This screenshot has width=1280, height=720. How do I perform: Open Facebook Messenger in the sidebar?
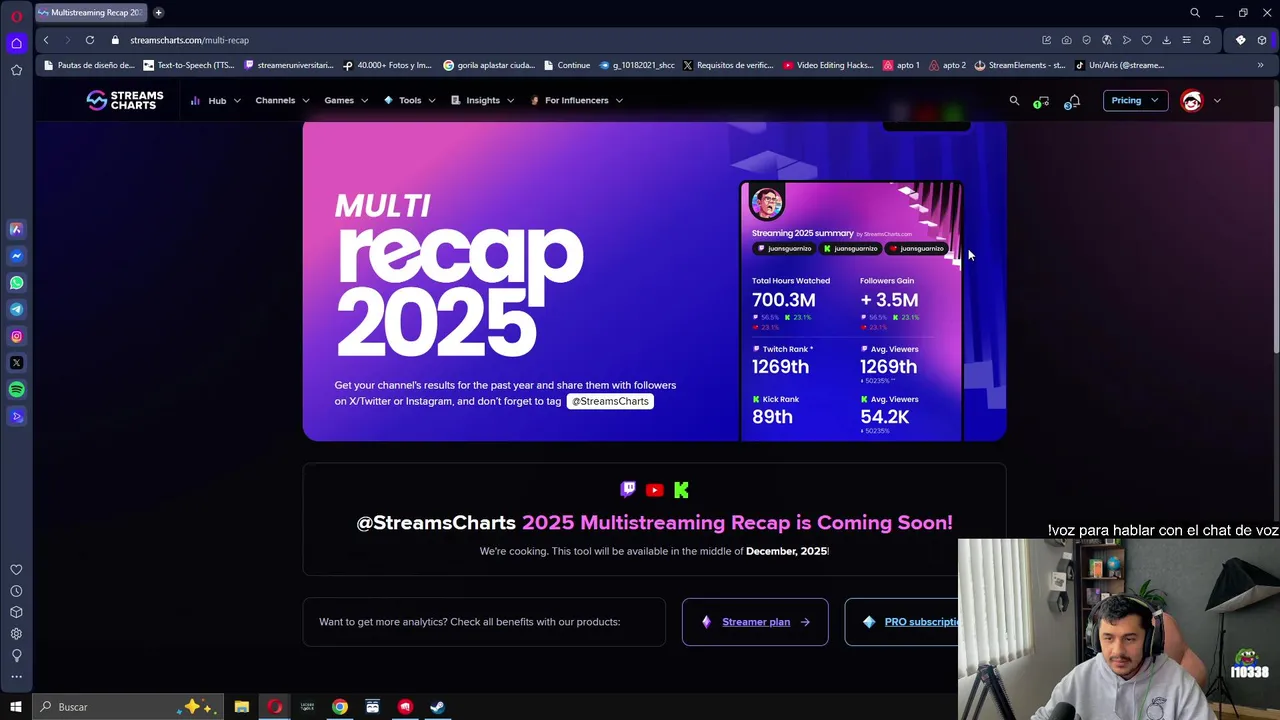click(x=16, y=256)
